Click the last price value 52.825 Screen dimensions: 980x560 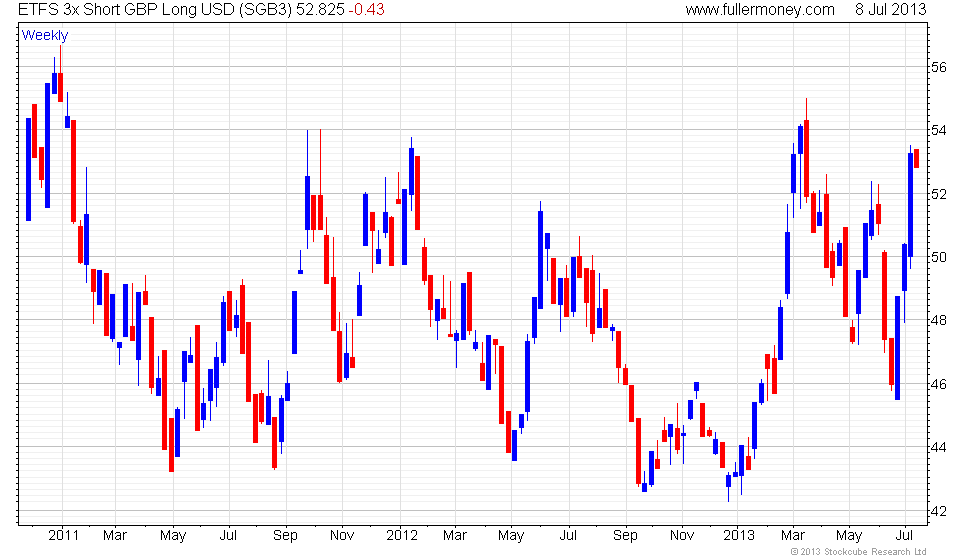point(321,9)
